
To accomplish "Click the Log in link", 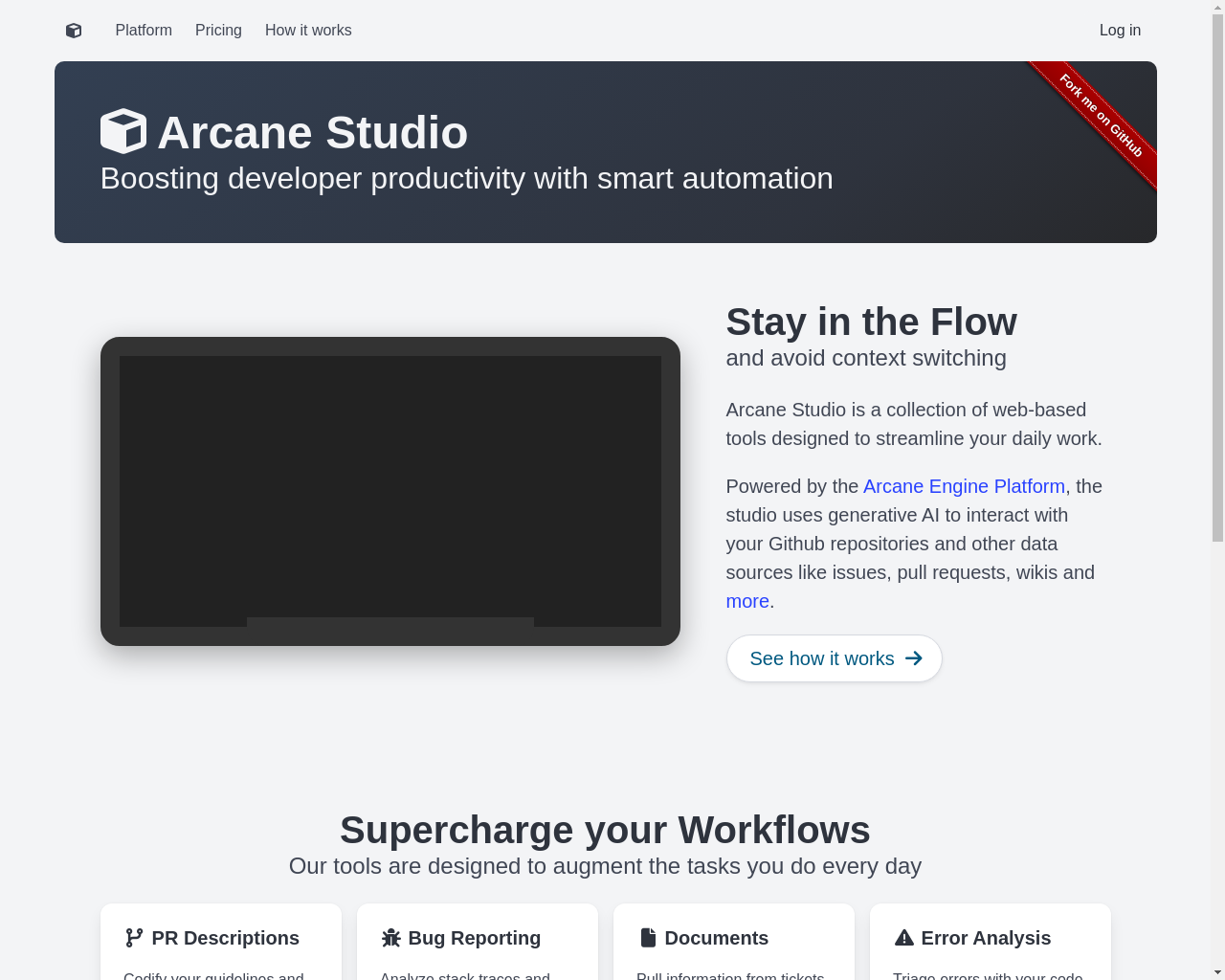I will tap(1120, 31).
